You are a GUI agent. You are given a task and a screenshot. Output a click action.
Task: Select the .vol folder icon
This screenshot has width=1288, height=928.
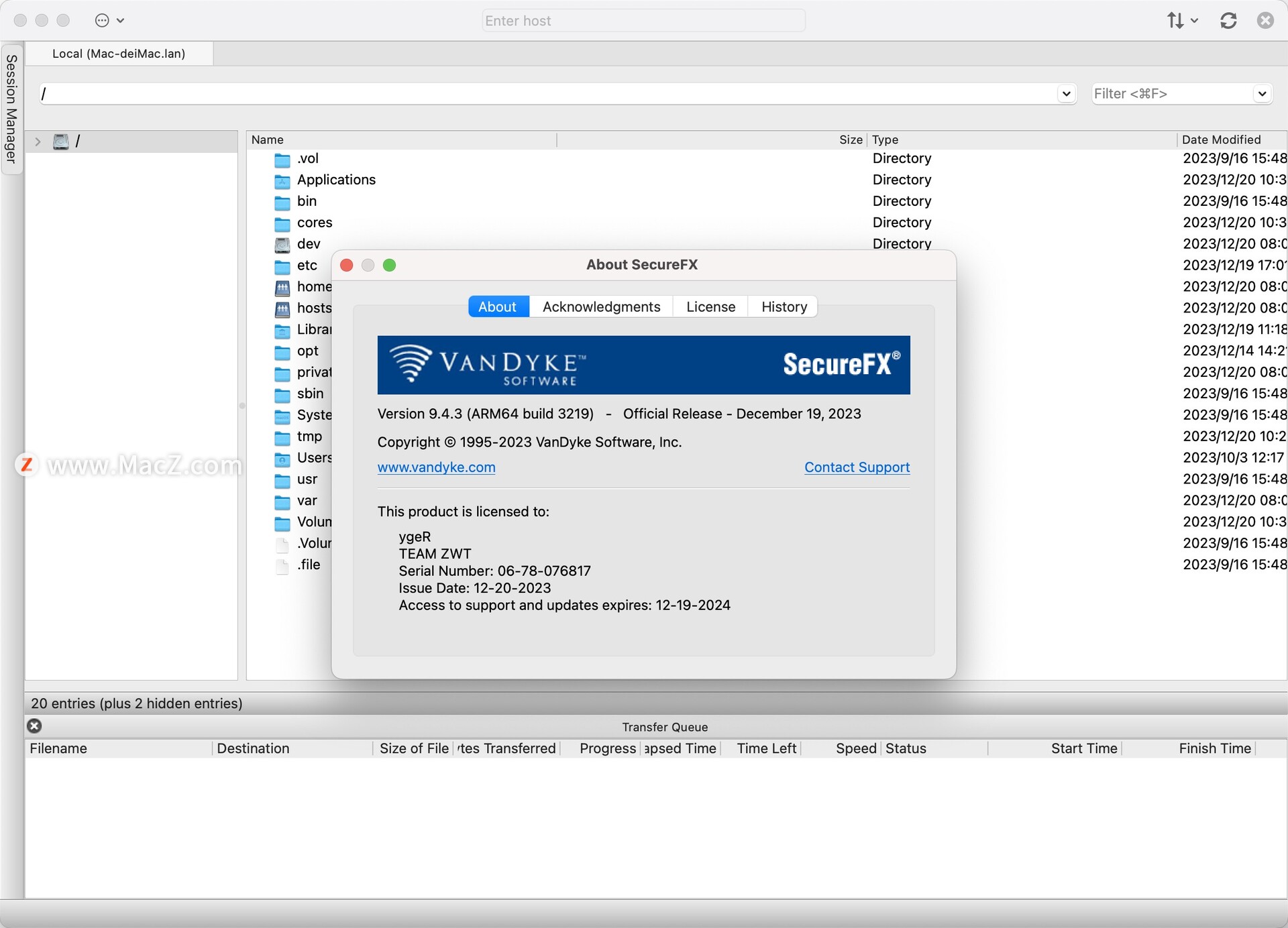(x=282, y=160)
